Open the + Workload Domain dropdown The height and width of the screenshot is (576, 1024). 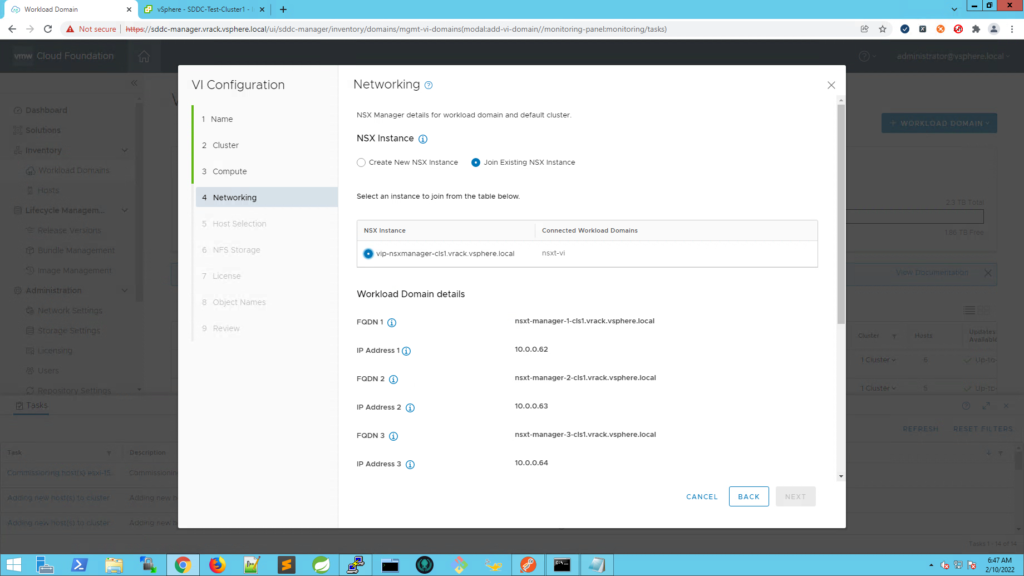click(x=939, y=123)
